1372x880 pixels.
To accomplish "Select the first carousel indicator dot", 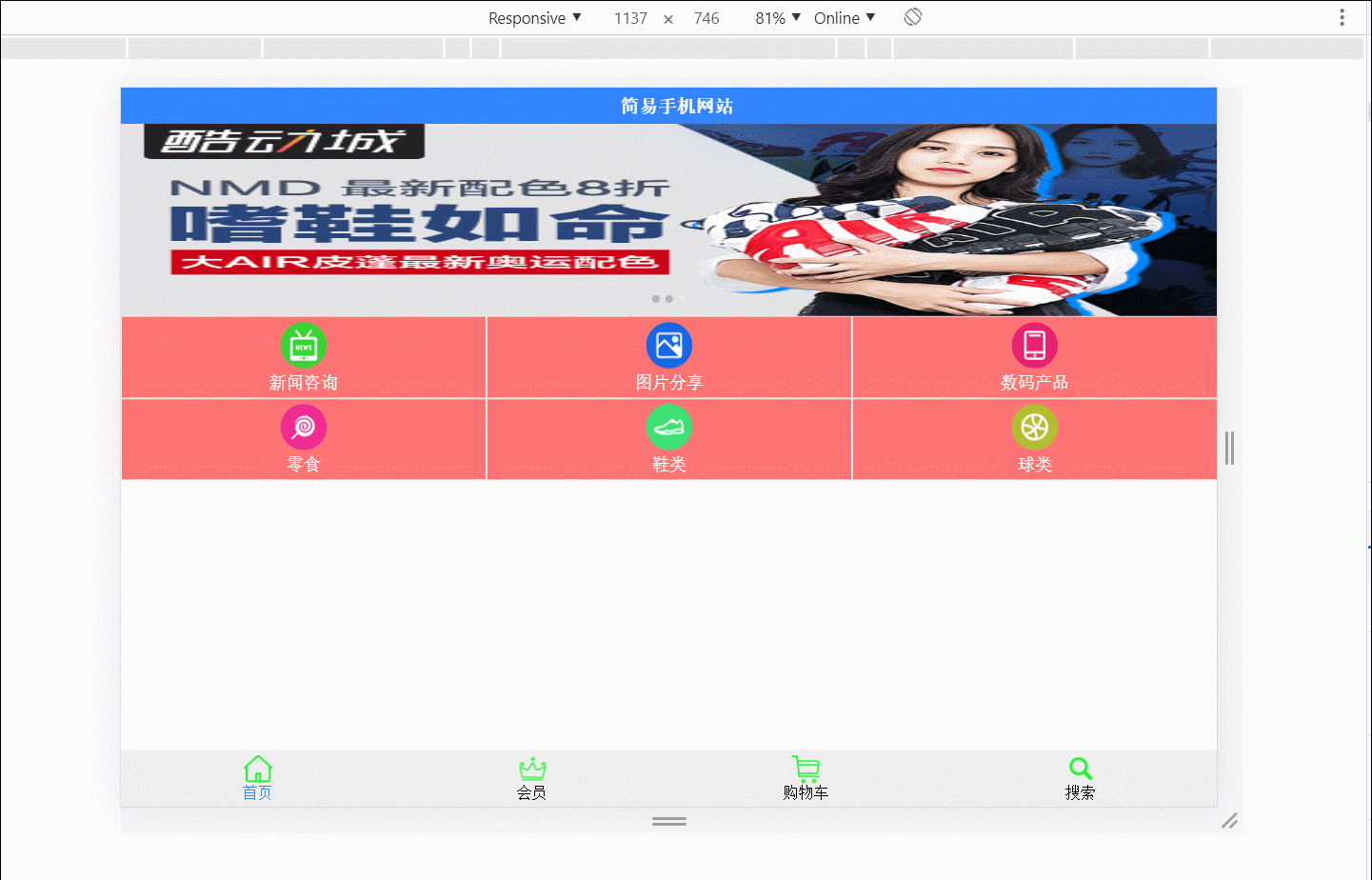I will pos(656,299).
